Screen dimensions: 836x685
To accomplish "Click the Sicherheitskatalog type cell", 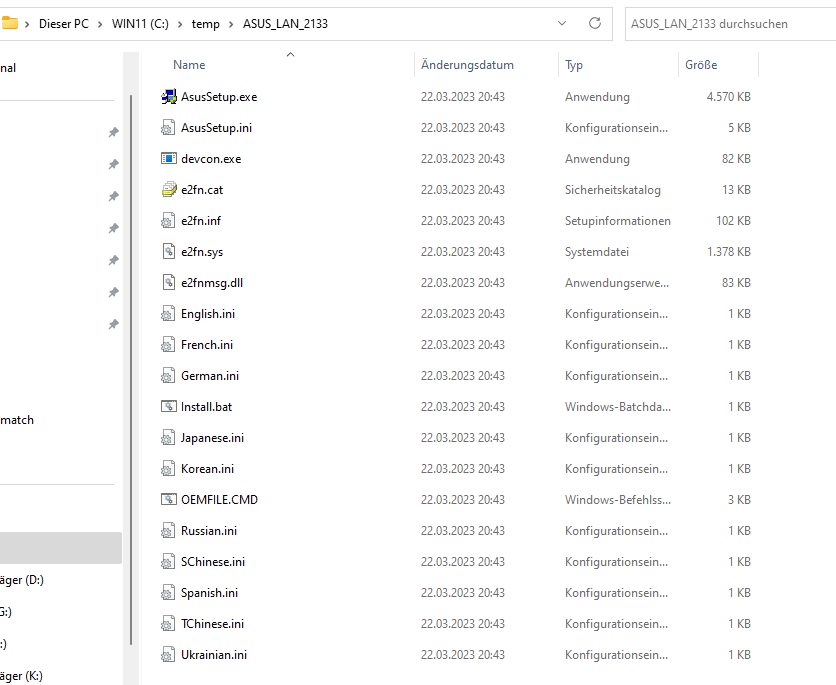I will pyautogui.click(x=613, y=189).
